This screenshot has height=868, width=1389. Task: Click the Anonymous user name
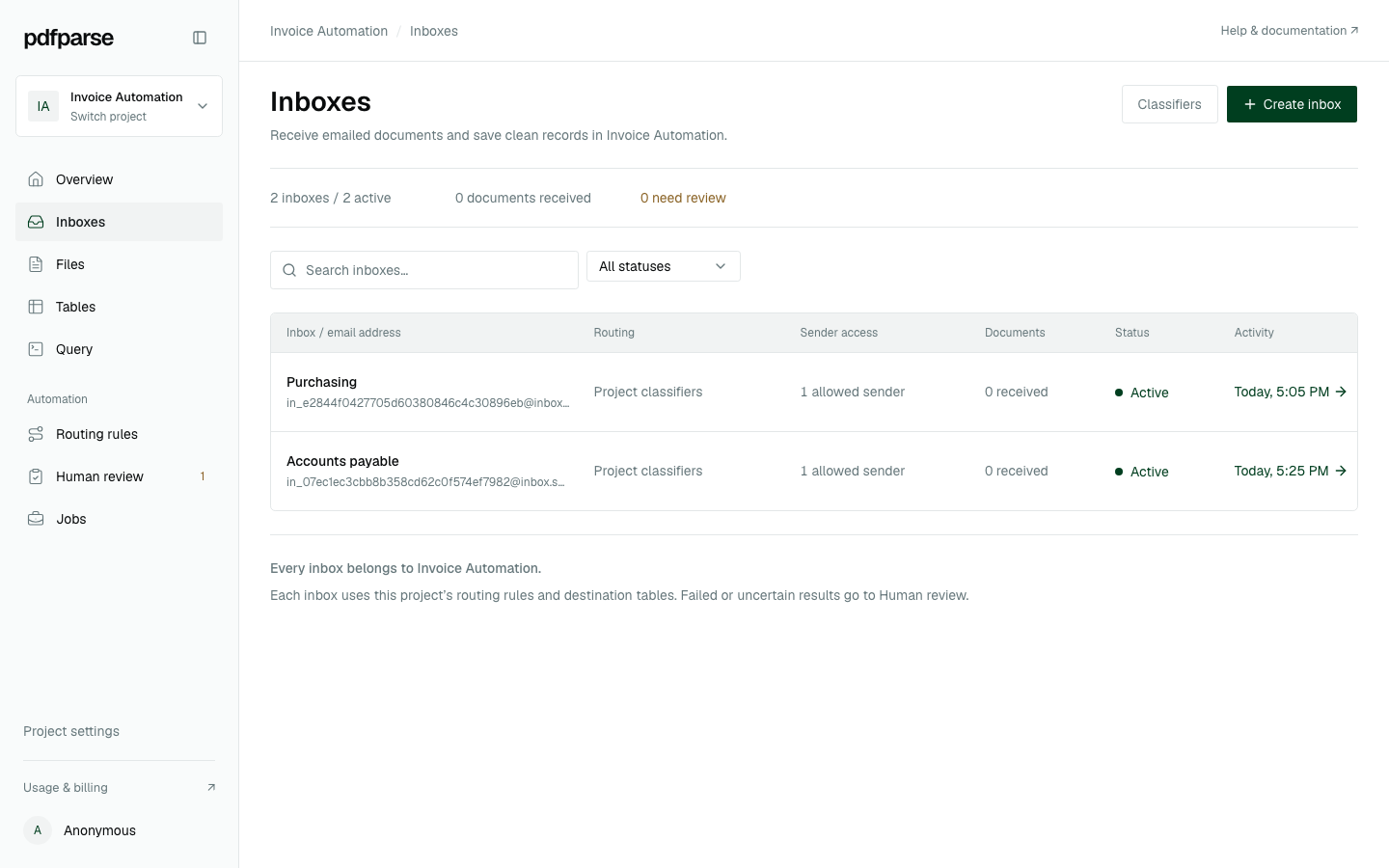click(x=99, y=830)
